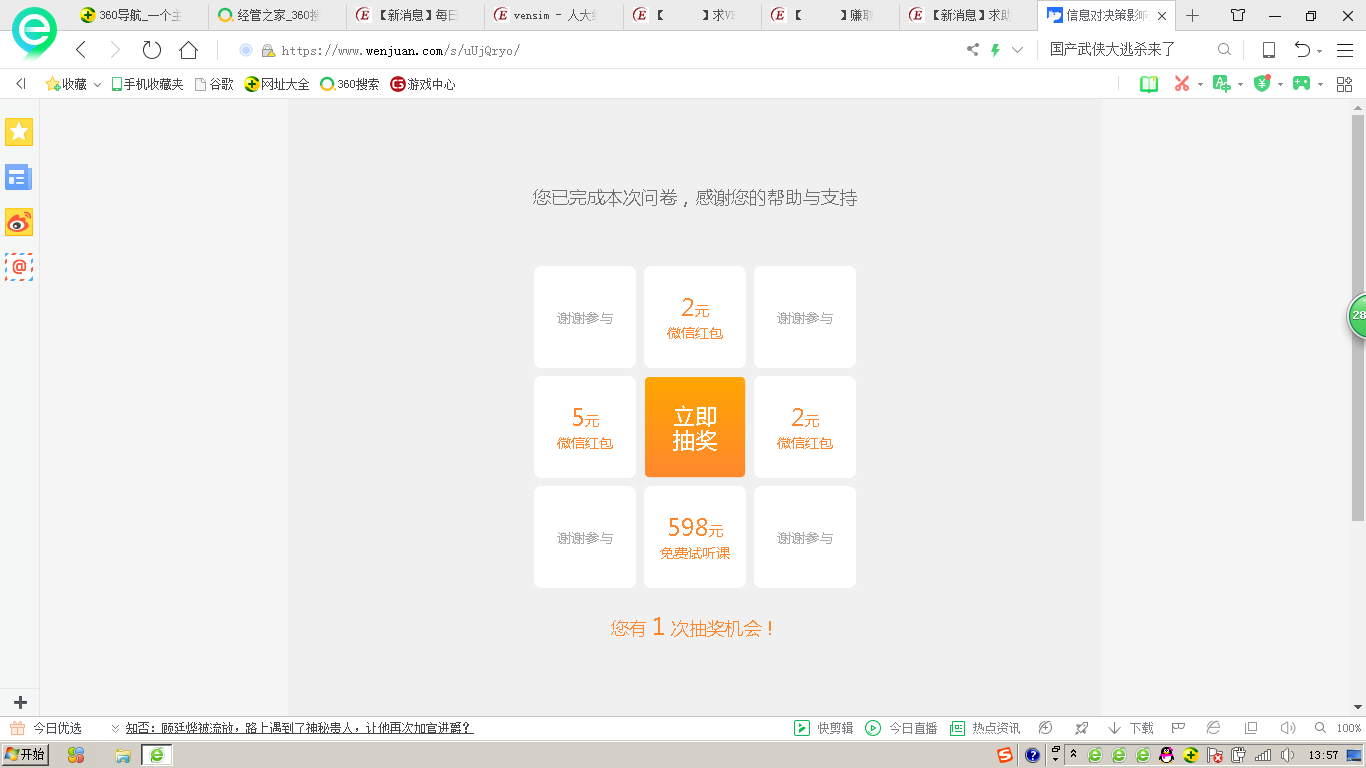
Task: Go to the browser home page icon
Action: tap(188, 50)
